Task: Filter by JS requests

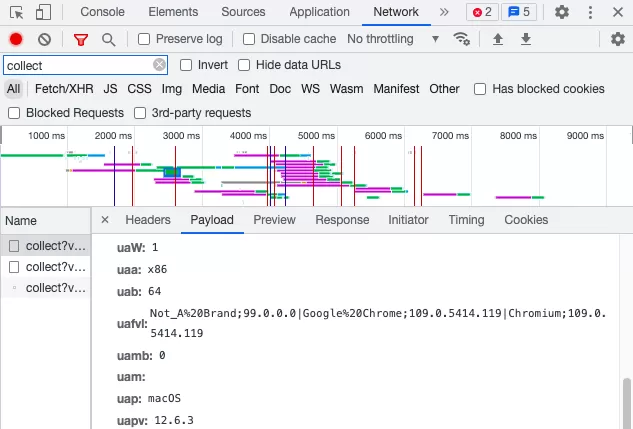Action: point(110,89)
